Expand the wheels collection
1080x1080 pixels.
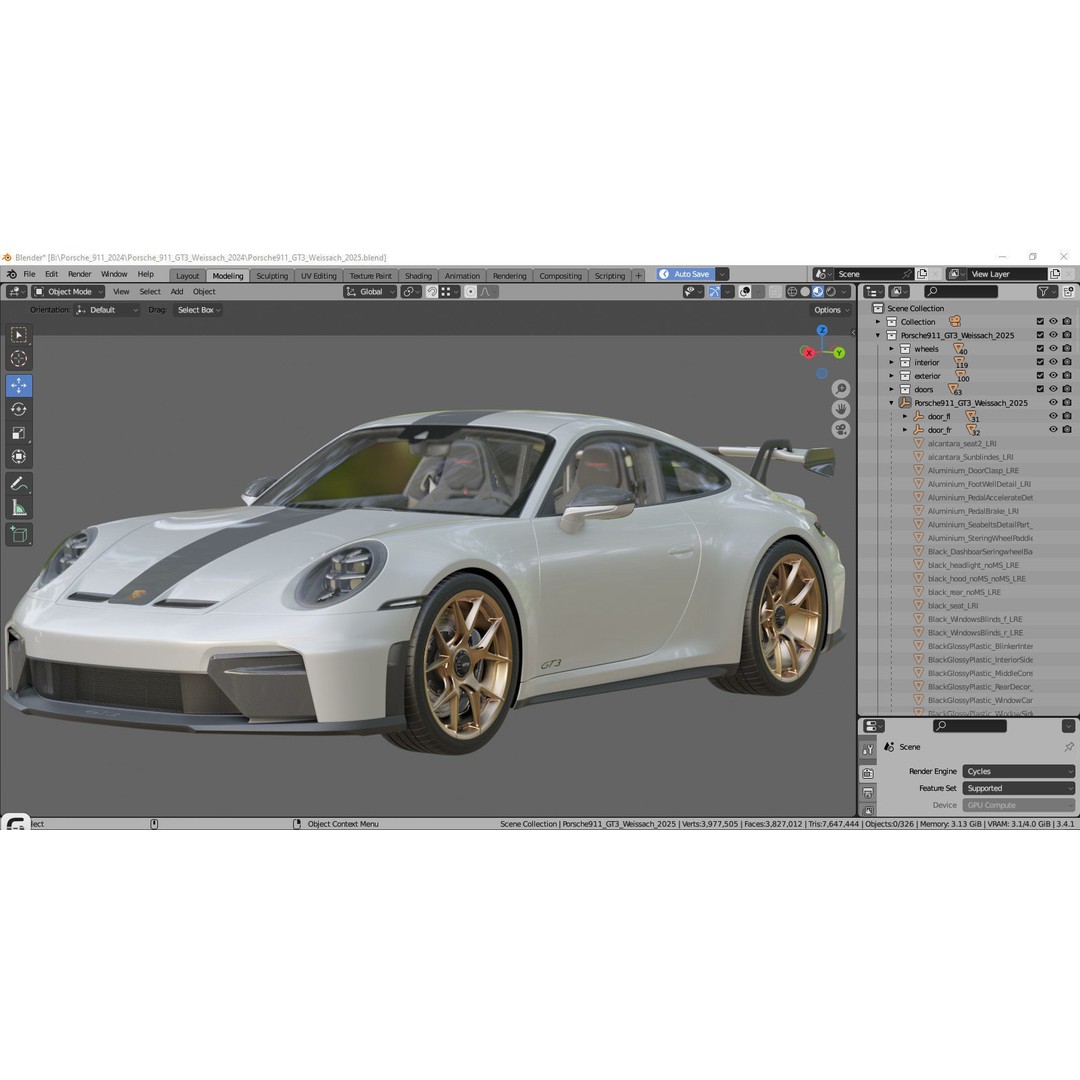(x=891, y=349)
